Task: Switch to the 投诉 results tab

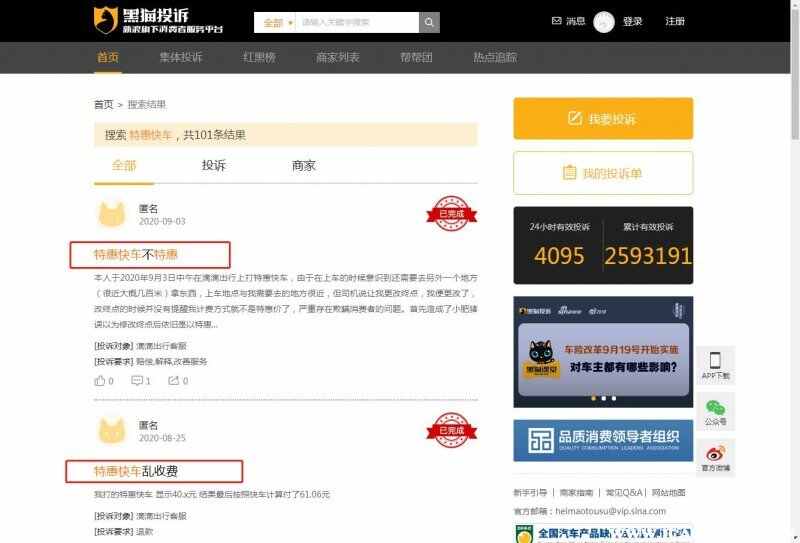Action: (x=213, y=166)
